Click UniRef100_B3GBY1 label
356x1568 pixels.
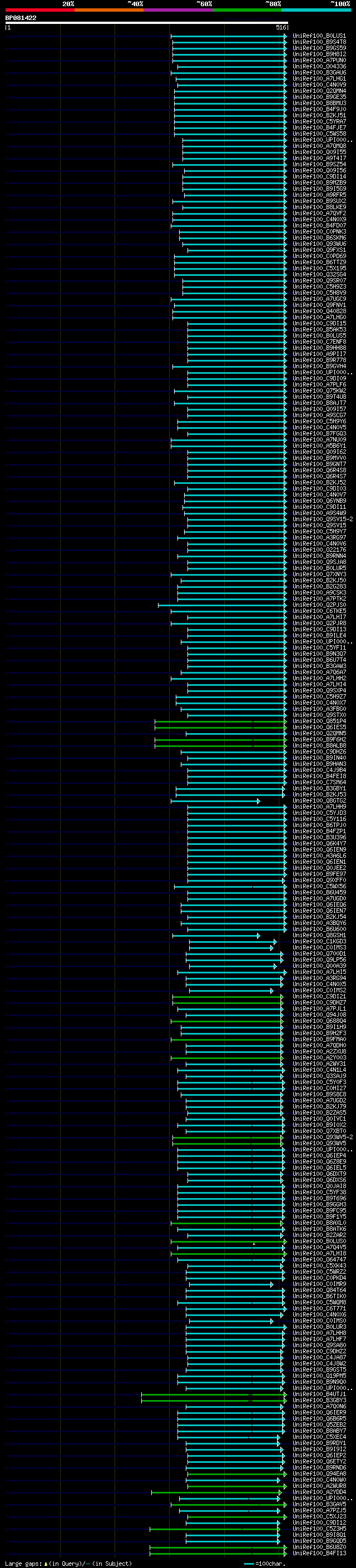319,788
